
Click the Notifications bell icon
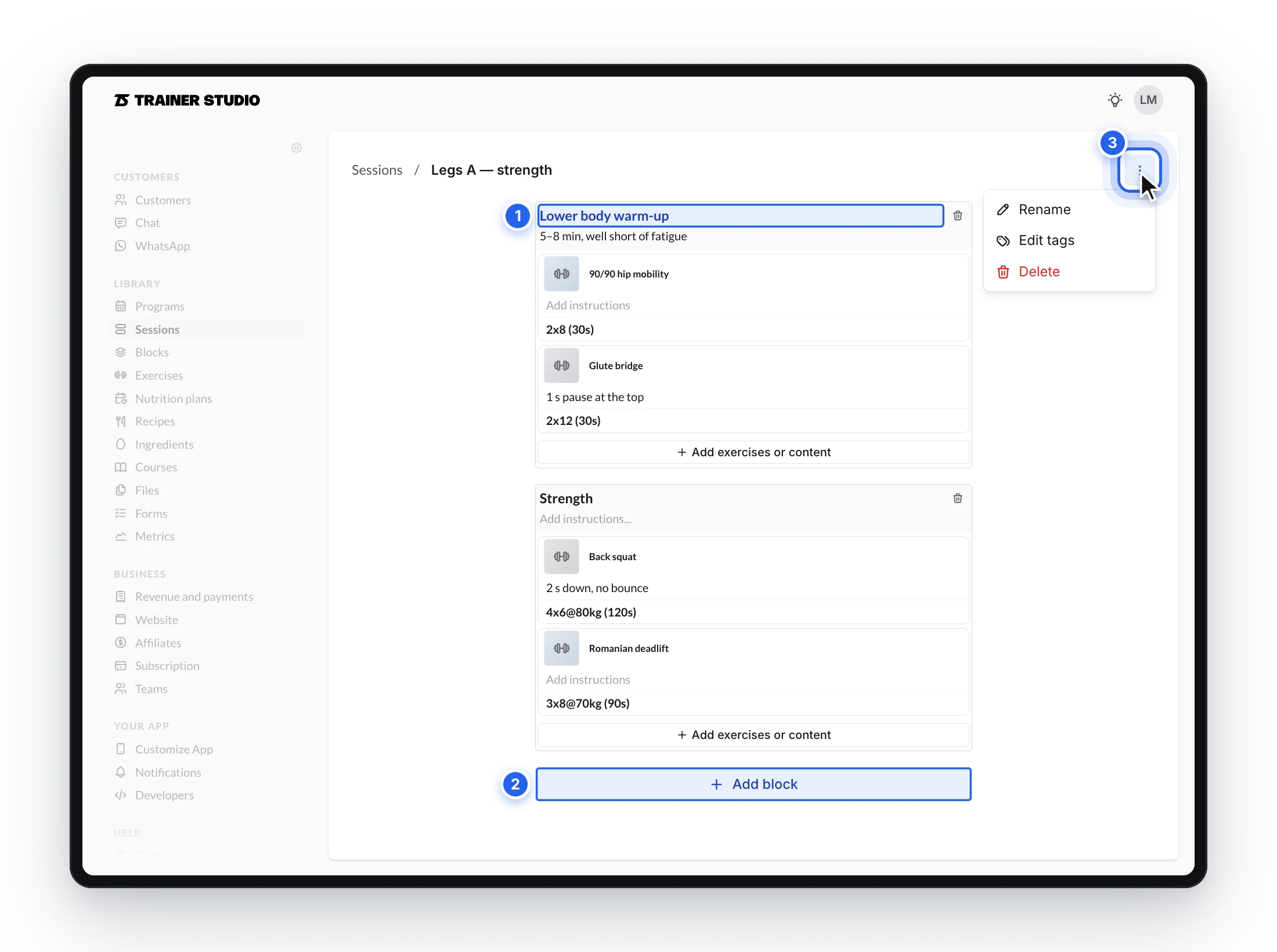pyautogui.click(x=121, y=772)
